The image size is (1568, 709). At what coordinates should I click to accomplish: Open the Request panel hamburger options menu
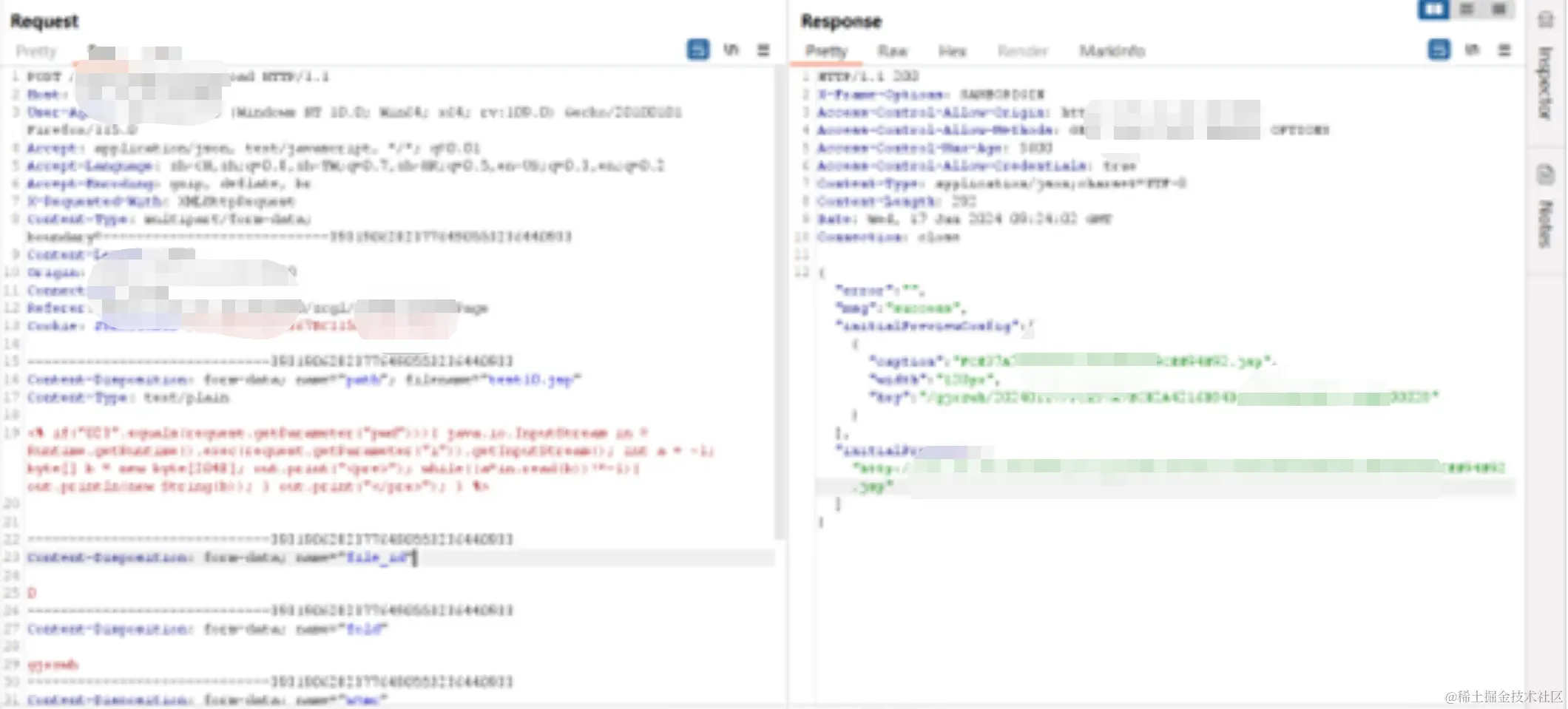point(763,50)
